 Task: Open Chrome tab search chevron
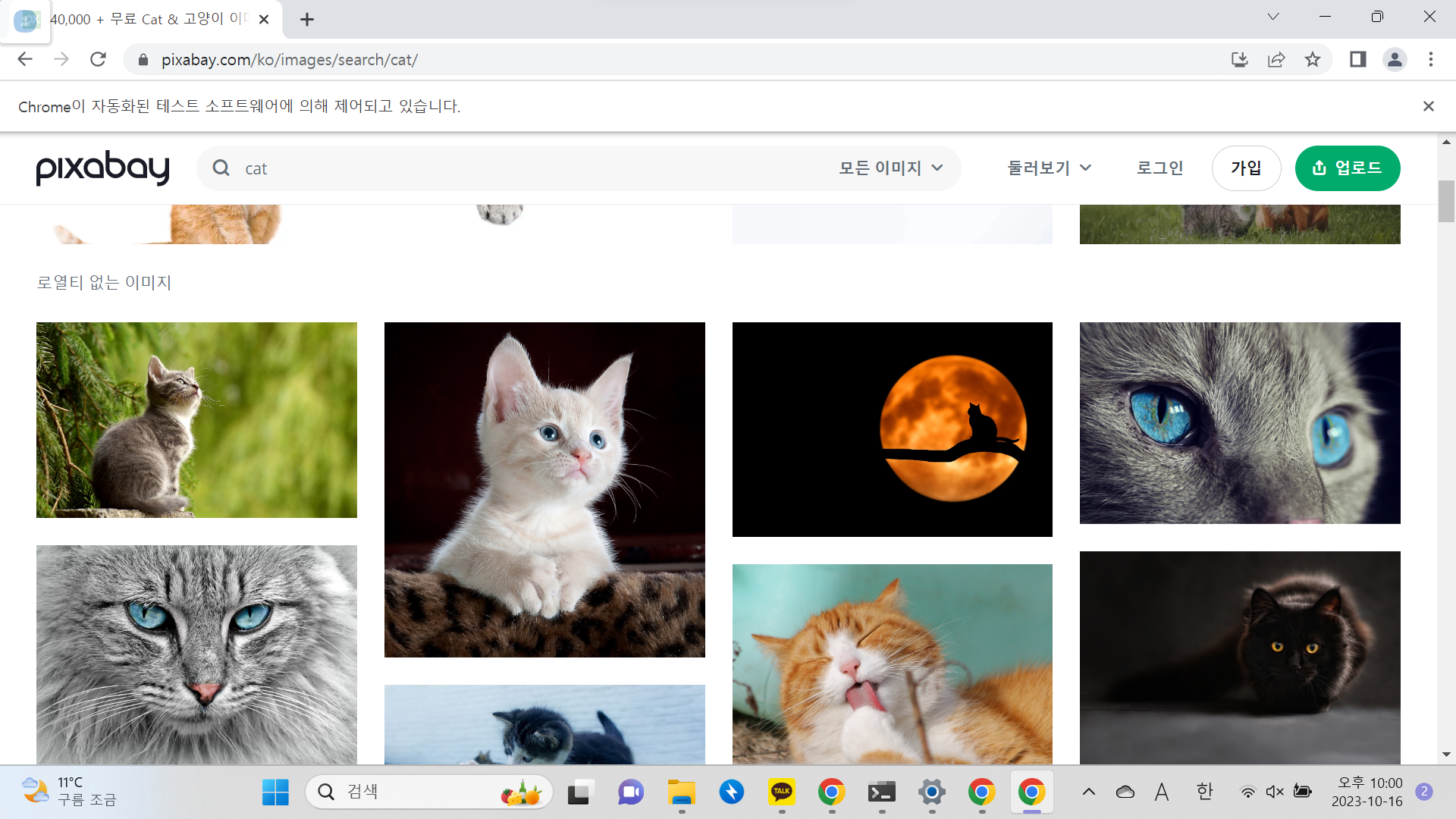tap(1273, 17)
